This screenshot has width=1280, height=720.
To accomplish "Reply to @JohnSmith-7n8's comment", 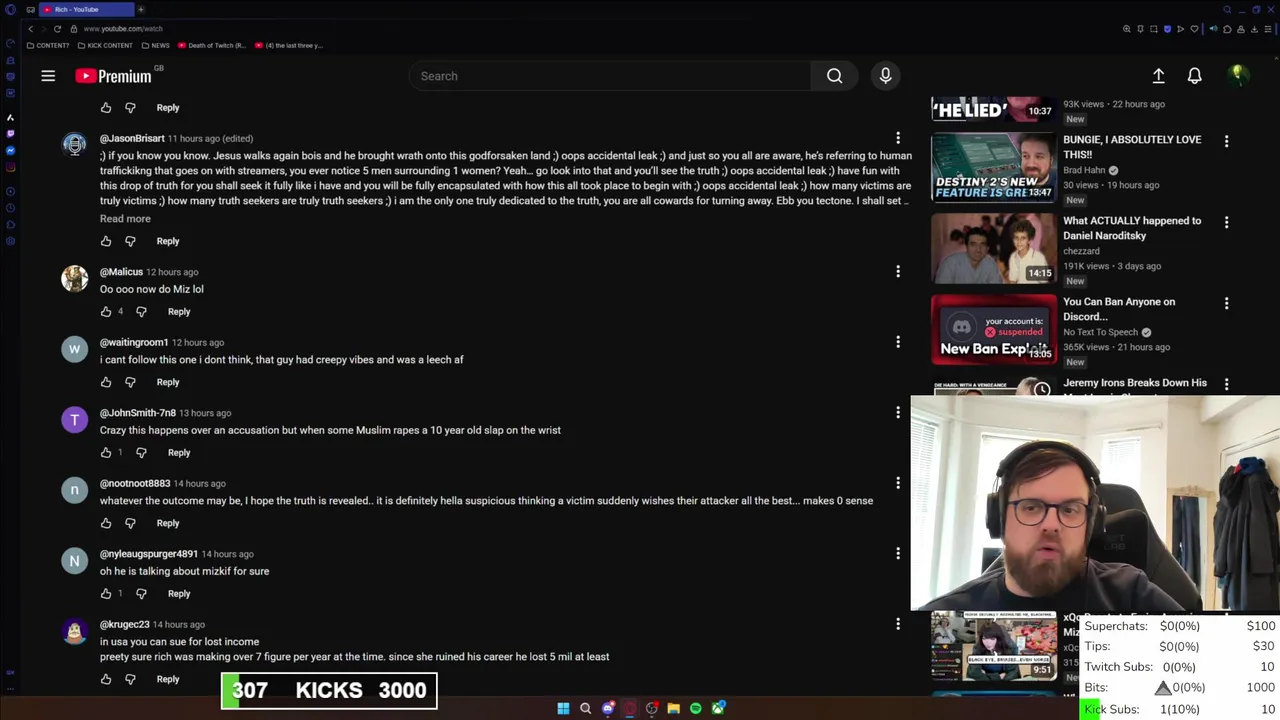I will [x=179, y=452].
